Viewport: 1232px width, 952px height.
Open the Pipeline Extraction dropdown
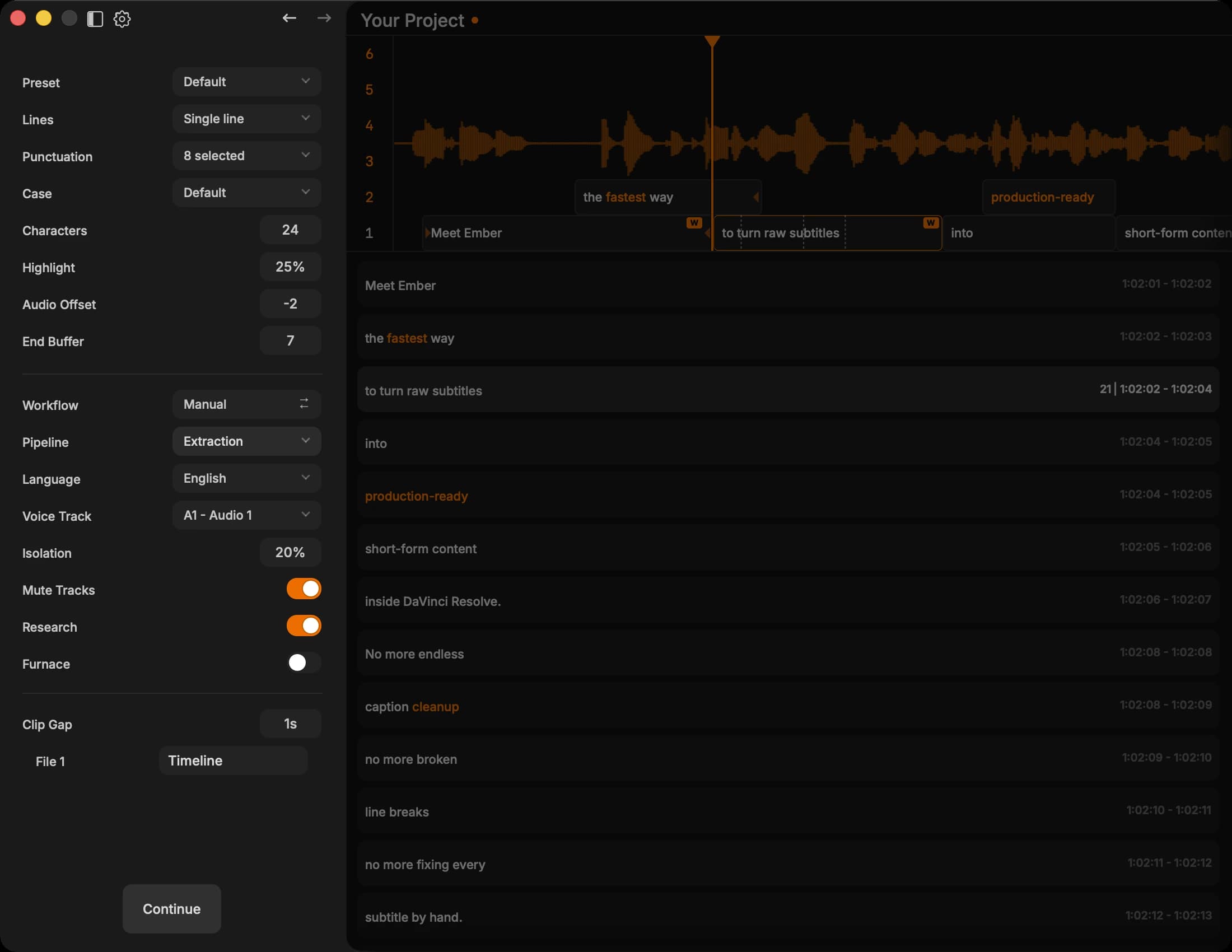246,441
